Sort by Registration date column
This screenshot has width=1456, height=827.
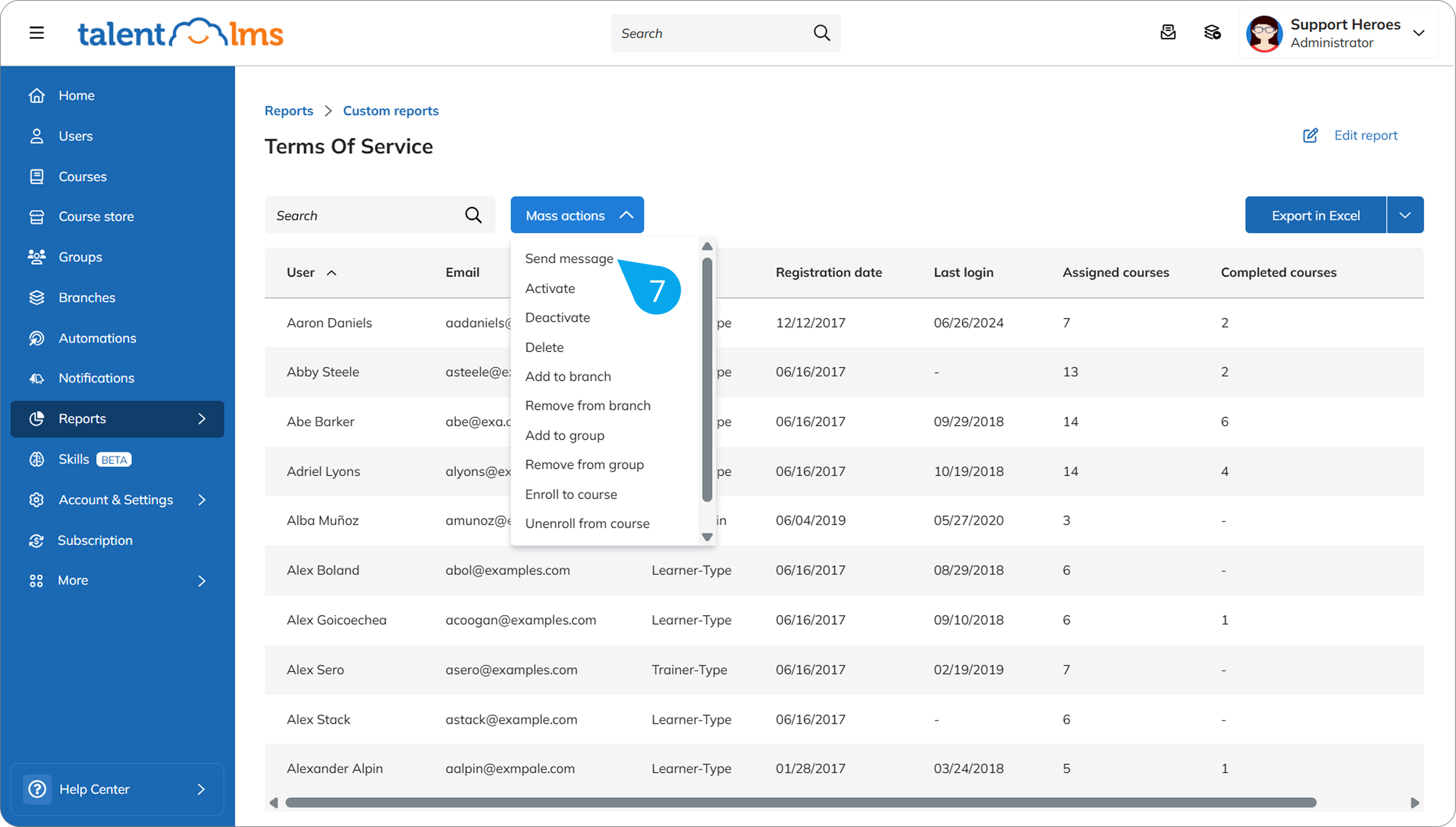[829, 273]
